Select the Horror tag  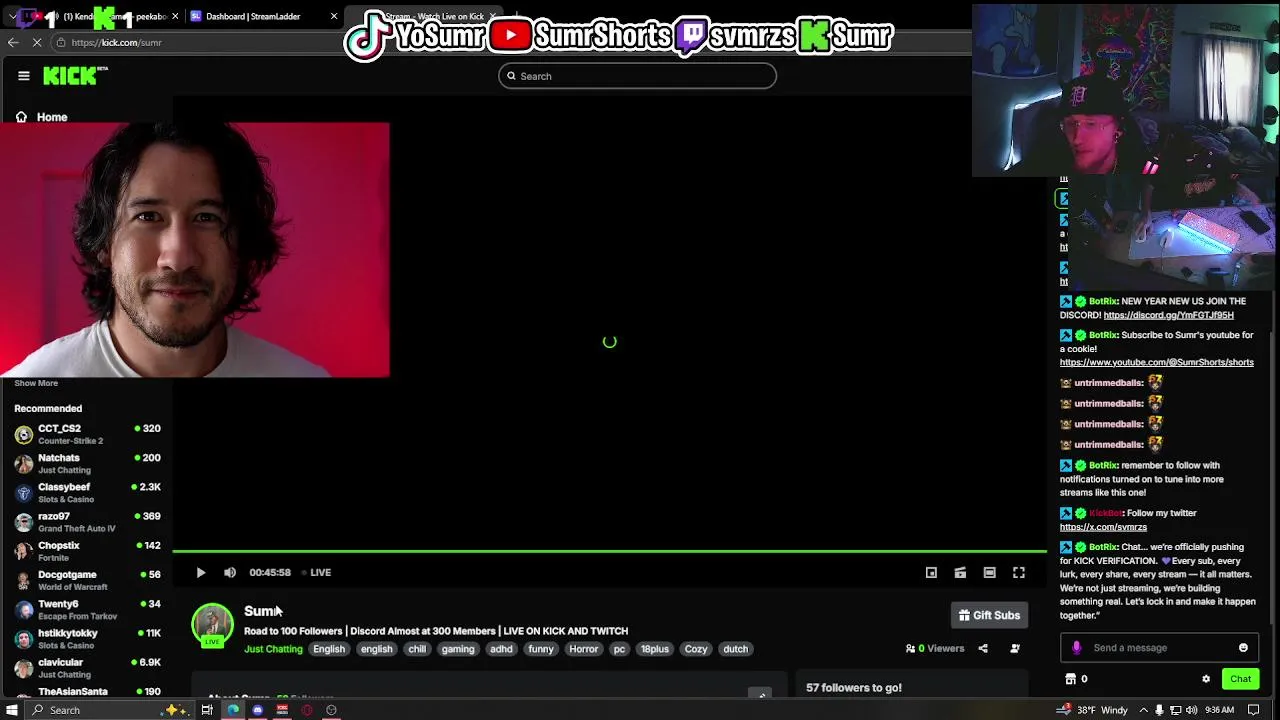click(x=584, y=649)
